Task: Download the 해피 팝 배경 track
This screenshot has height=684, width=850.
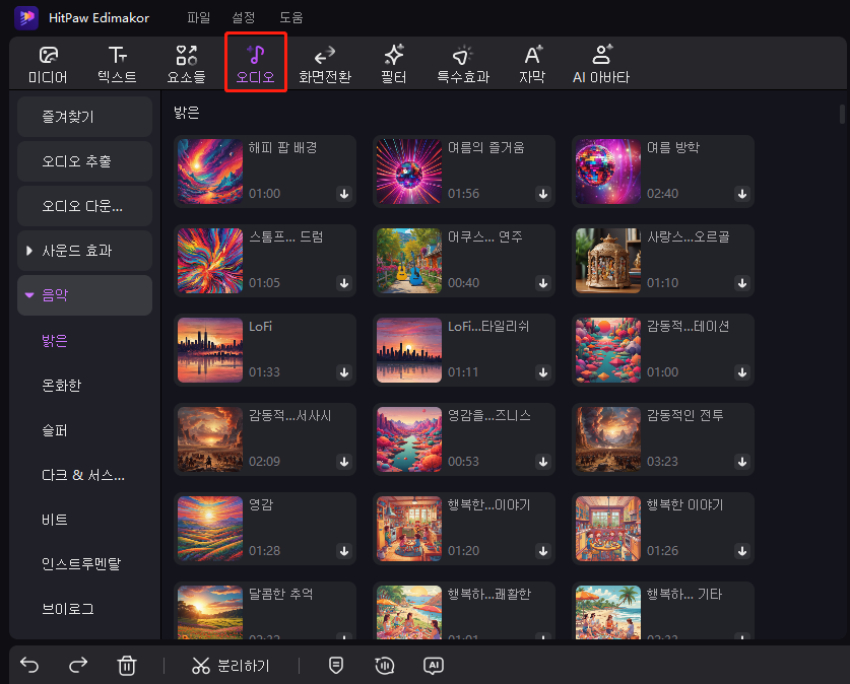Action: pyautogui.click(x=343, y=194)
